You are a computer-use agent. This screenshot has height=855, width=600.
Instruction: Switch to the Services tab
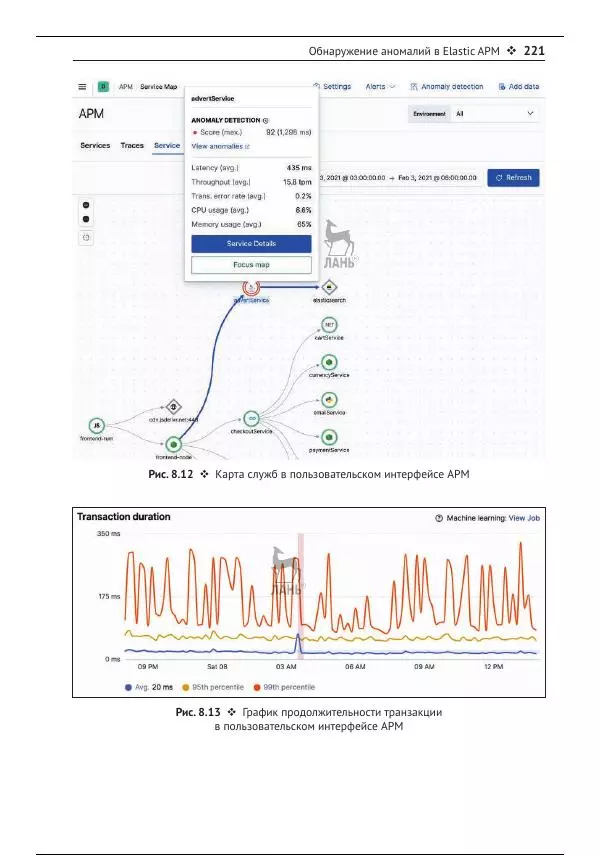tap(95, 146)
